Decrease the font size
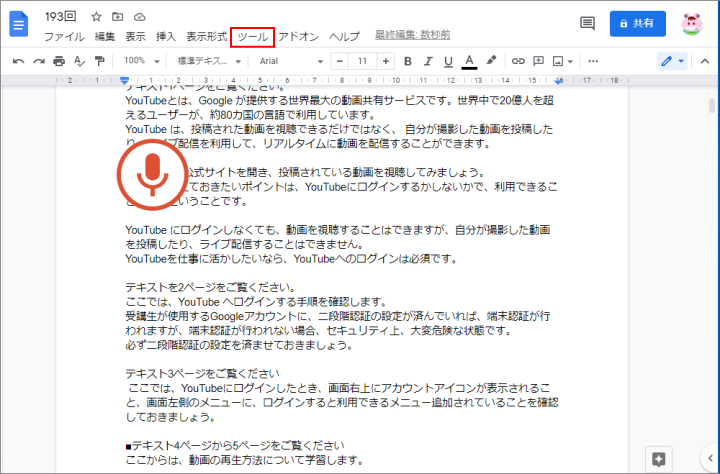 339,61
